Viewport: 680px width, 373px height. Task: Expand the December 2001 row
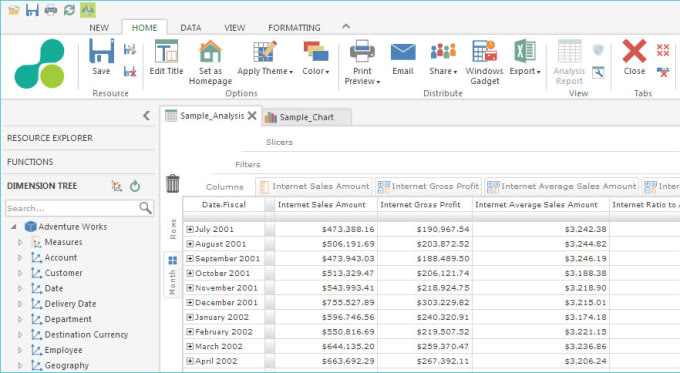tap(190, 303)
